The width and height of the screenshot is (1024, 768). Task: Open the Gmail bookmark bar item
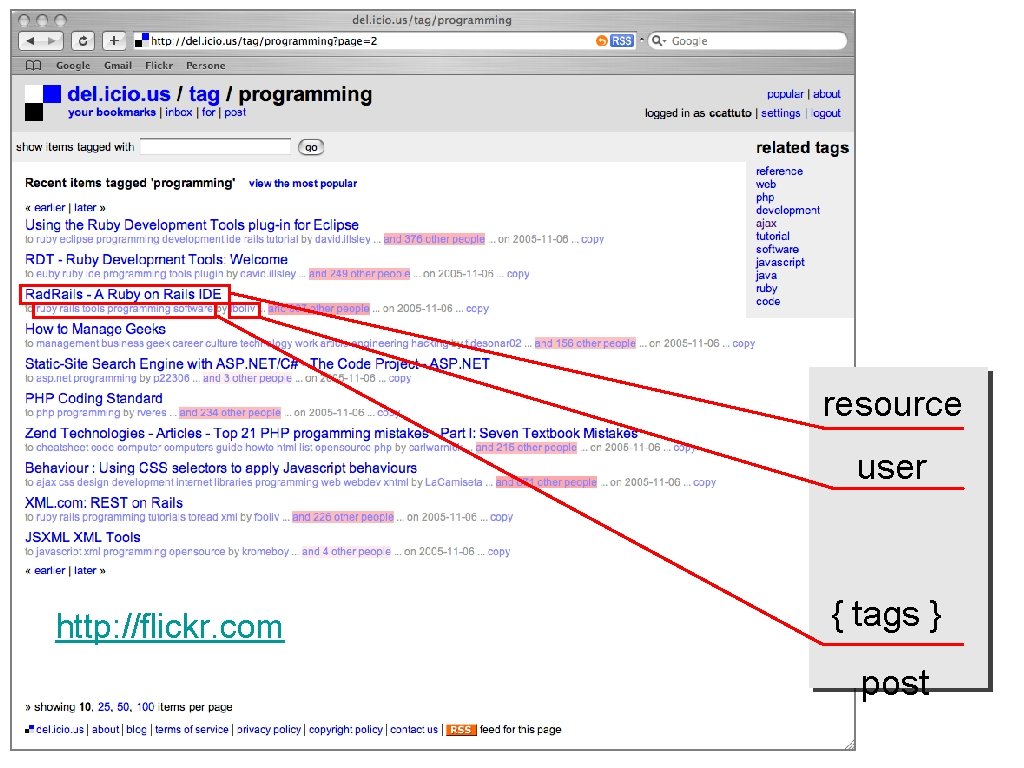pyautogui.click(x=118, y=65)
